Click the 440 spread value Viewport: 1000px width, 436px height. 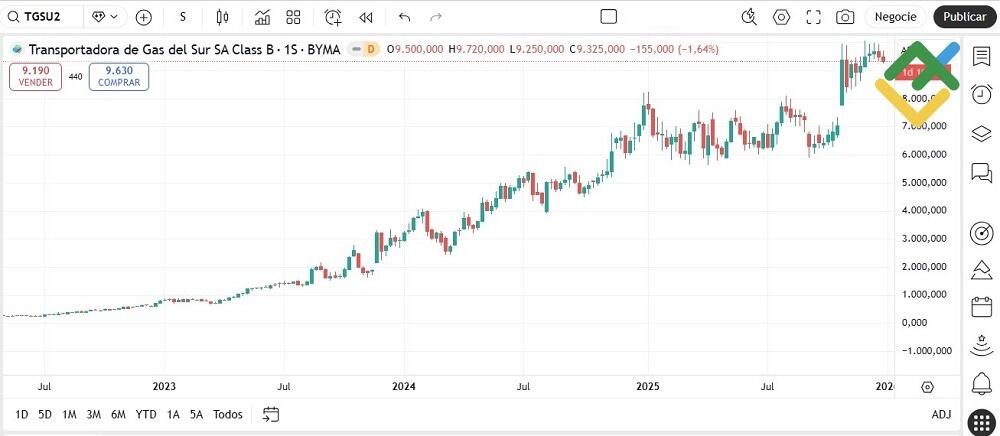[75, 76]
